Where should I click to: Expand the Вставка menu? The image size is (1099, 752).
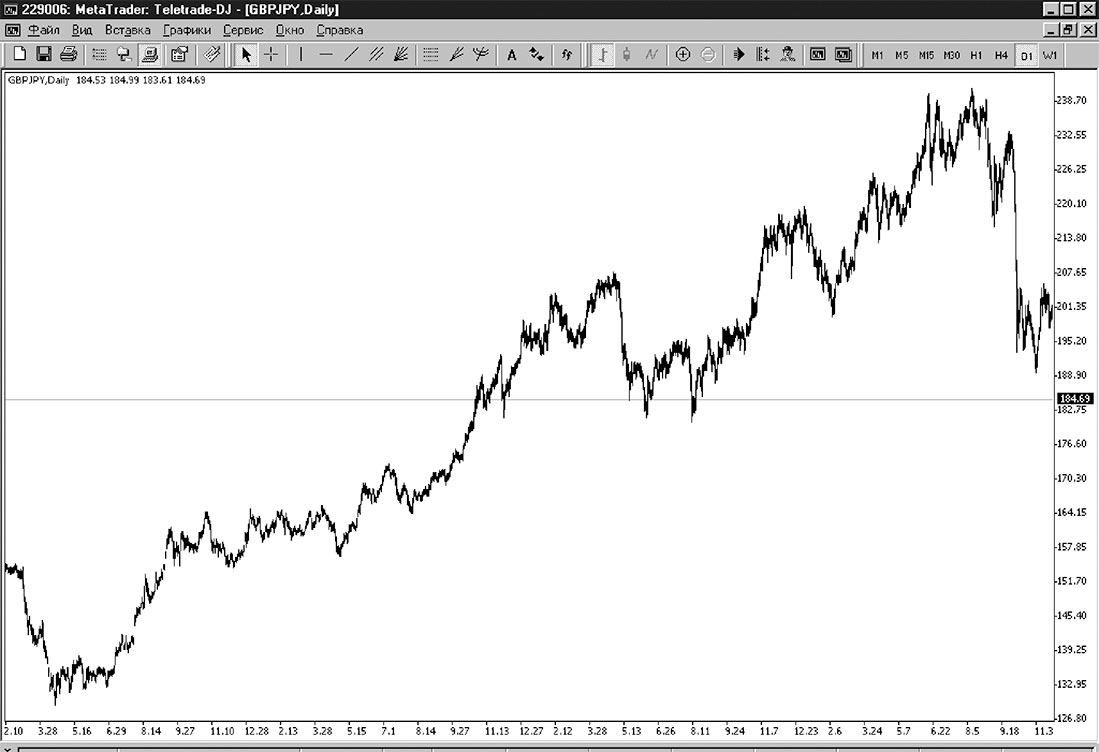tap(128, 30)
